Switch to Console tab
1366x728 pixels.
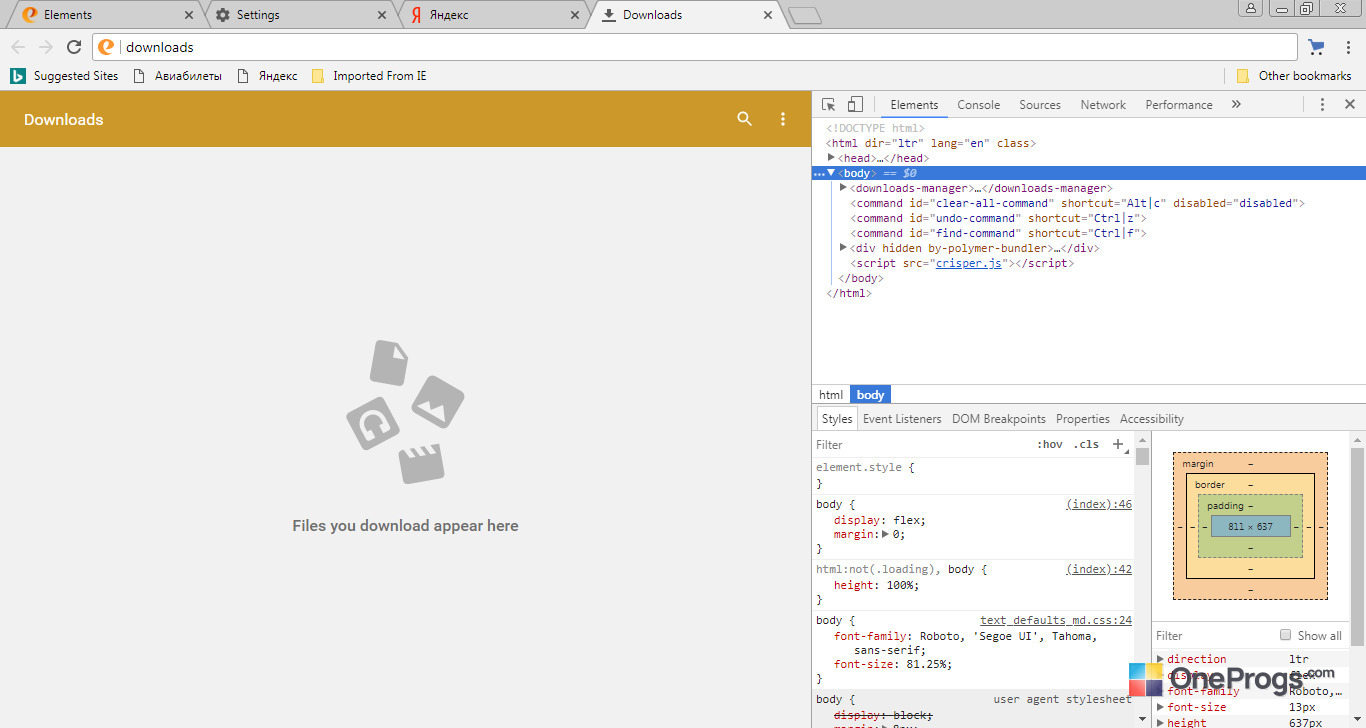978,104
